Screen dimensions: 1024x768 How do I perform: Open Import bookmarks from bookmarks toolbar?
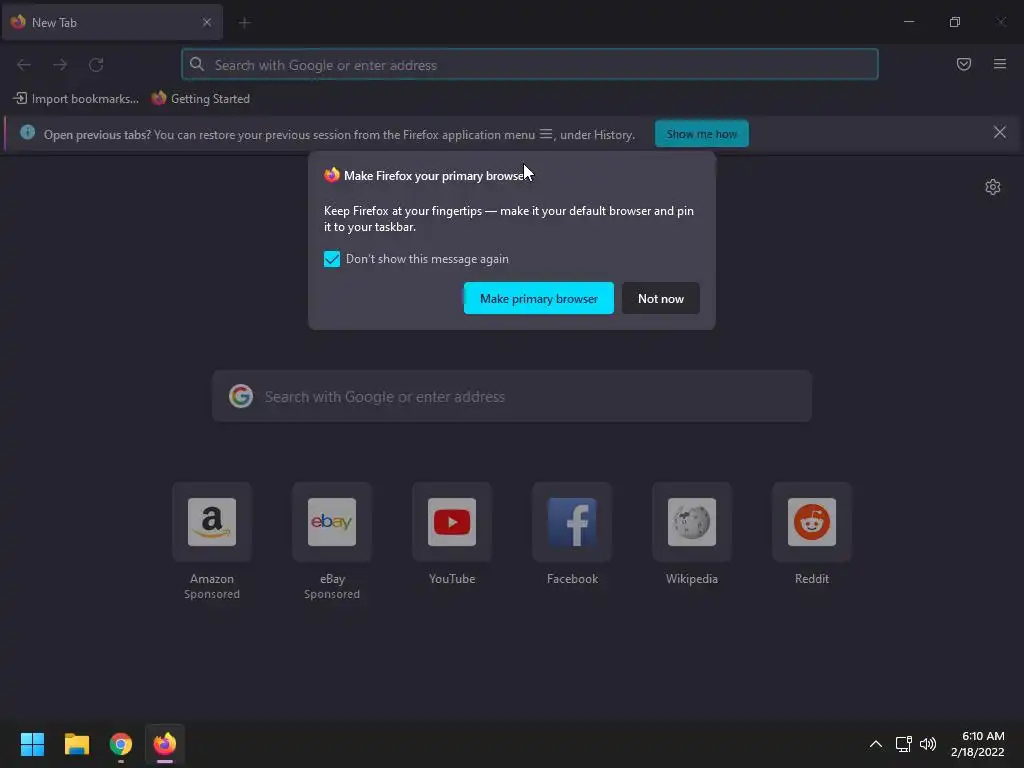click(x=76, y=99)
